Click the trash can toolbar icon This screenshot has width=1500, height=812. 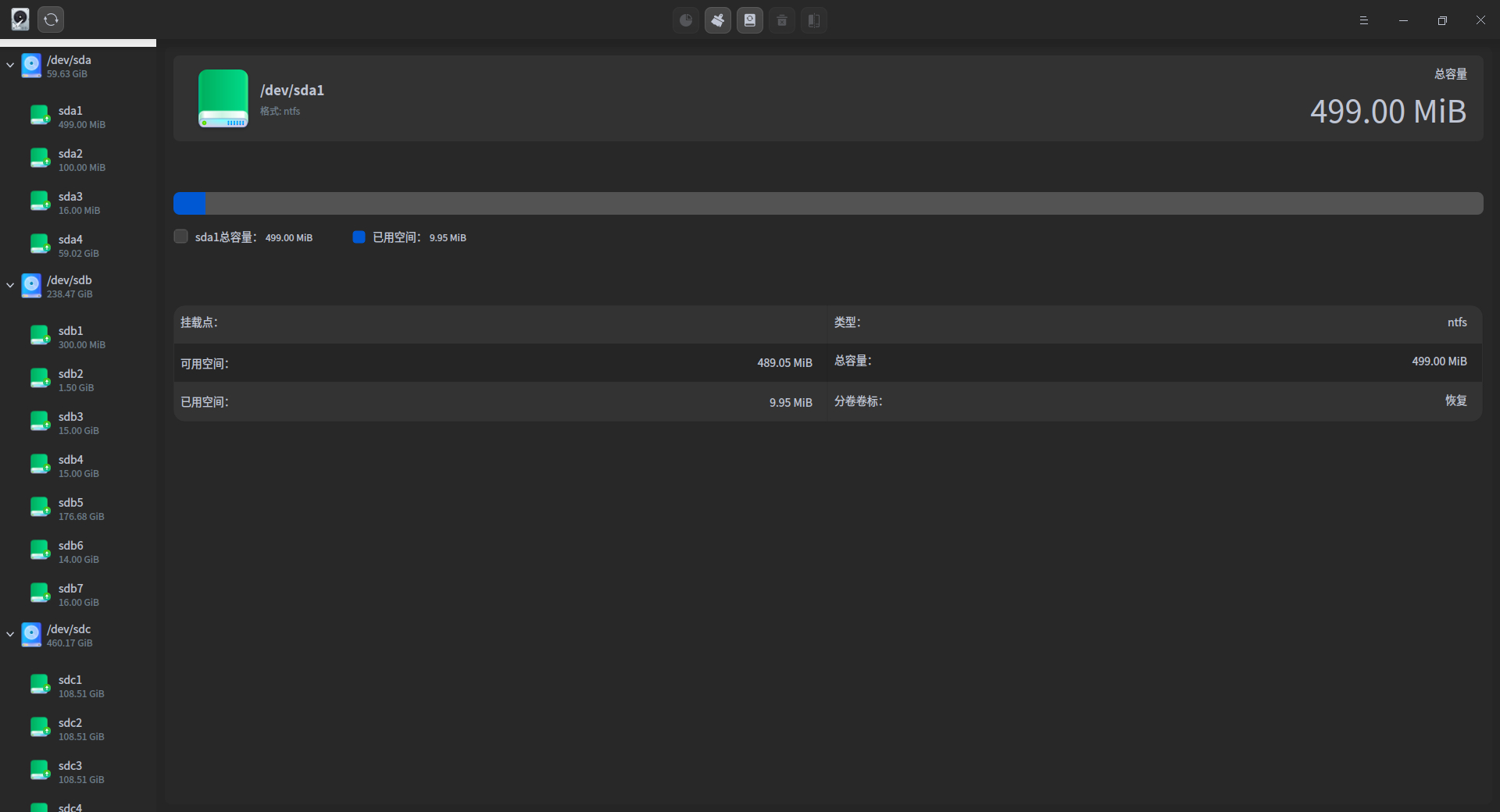[x=782, y=20]
